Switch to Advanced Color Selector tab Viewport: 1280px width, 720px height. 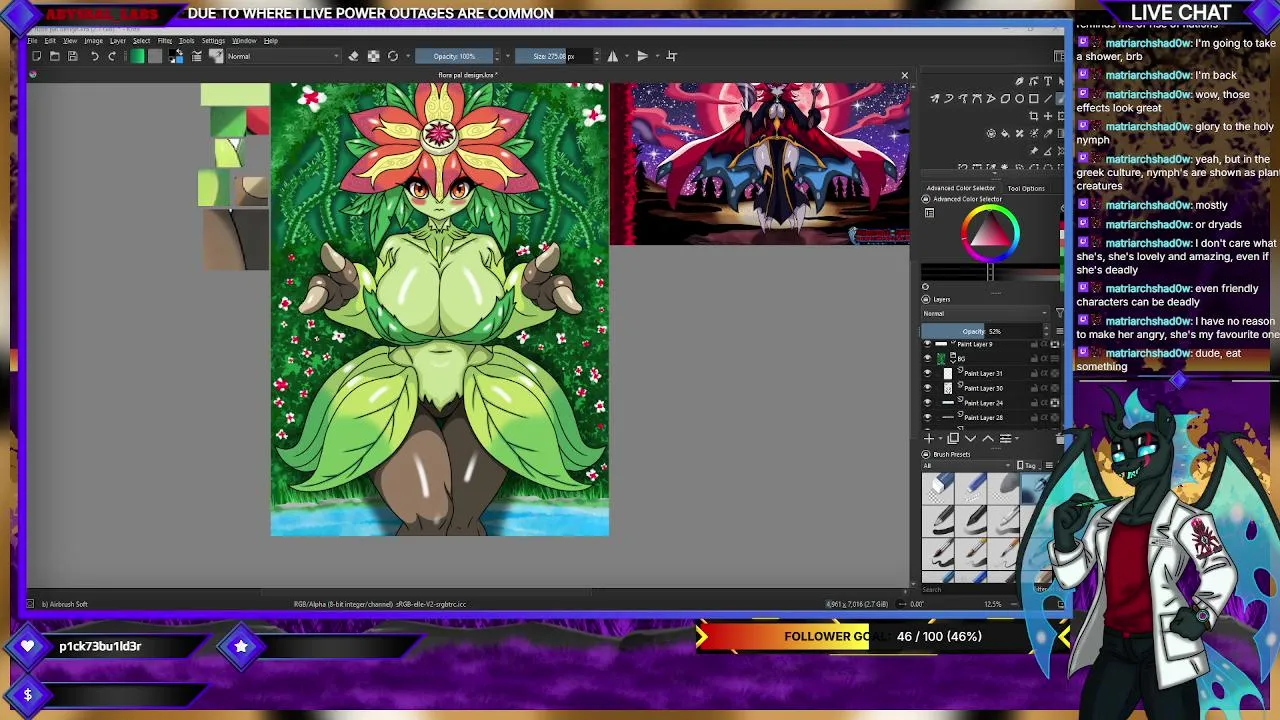click(960, 188)
